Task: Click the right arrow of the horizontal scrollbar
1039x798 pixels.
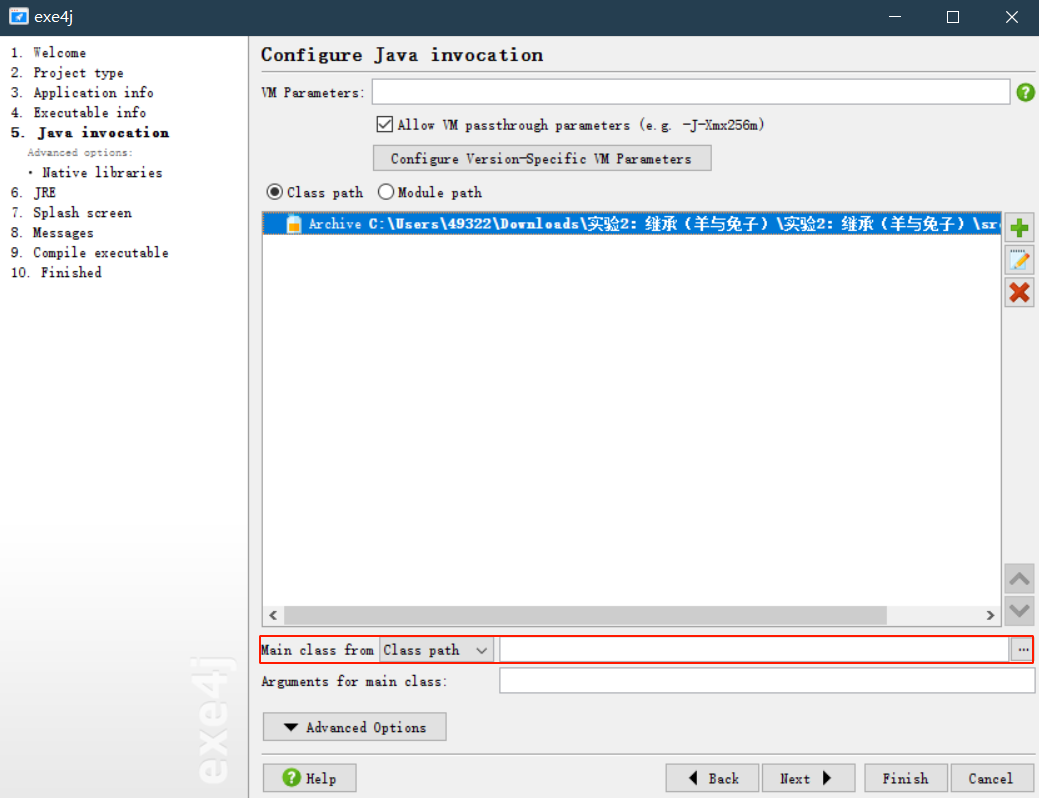Action: [x=990, y=615]
